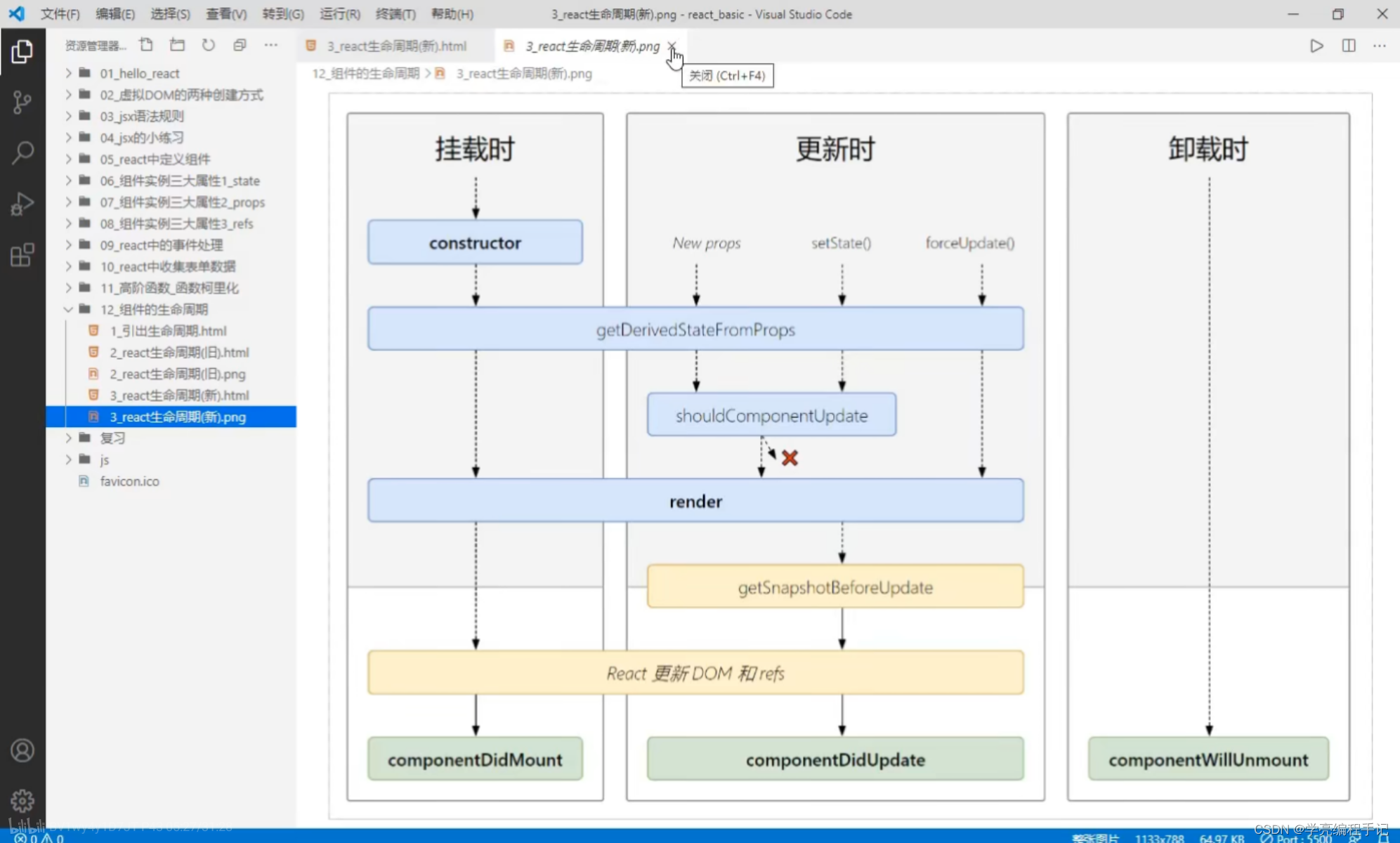Close the 3_react生命周期(新).png tab

click(x=672, y=46)
